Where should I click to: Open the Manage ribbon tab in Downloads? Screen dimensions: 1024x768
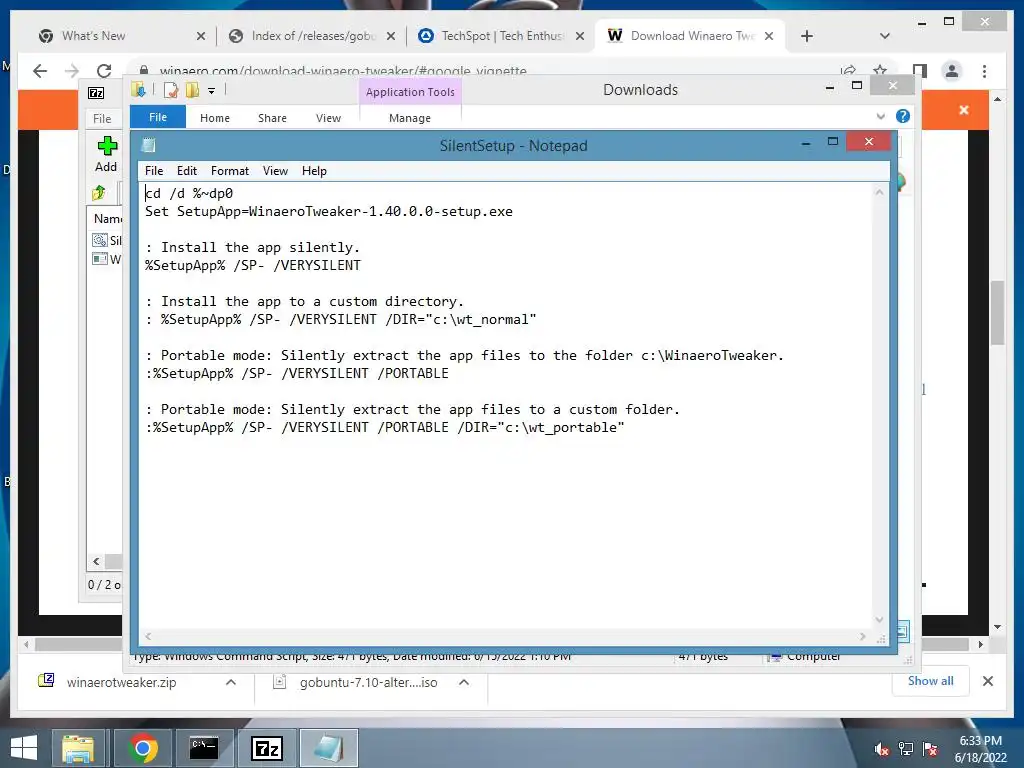[x=409, y=118]
